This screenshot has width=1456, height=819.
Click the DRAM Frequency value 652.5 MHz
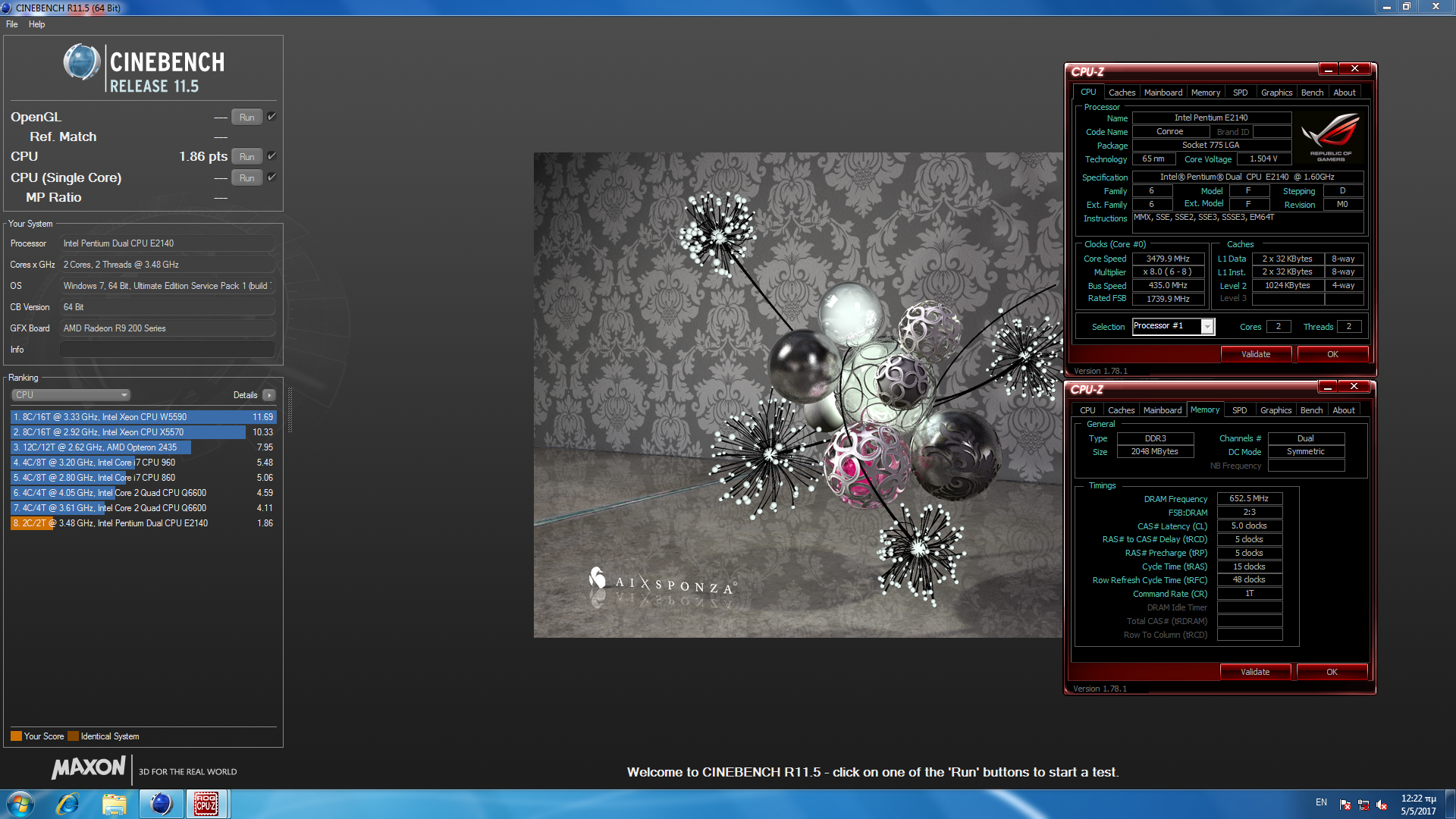click(x=1249, y=498)
